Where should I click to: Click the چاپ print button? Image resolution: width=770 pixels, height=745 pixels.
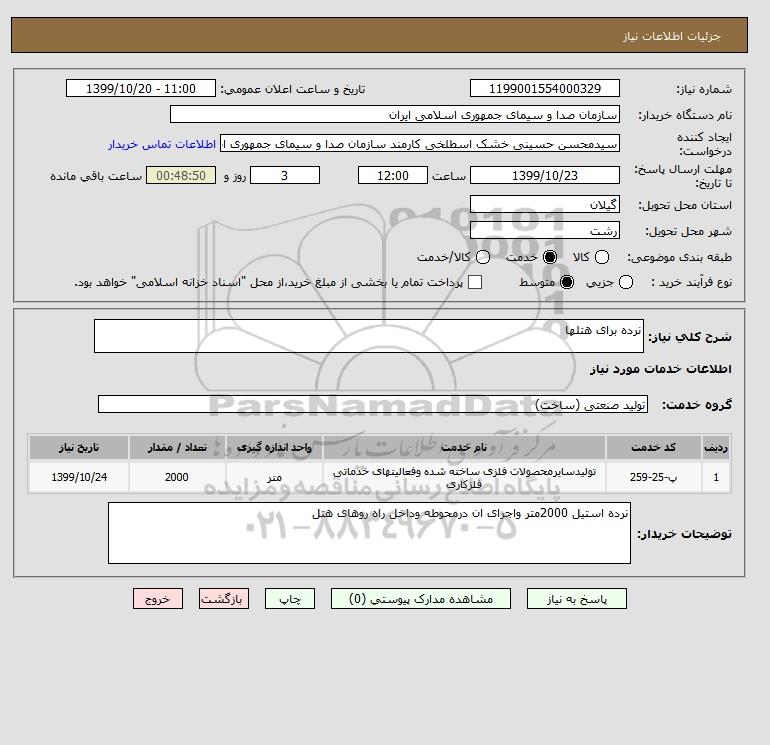click(290, 599)
